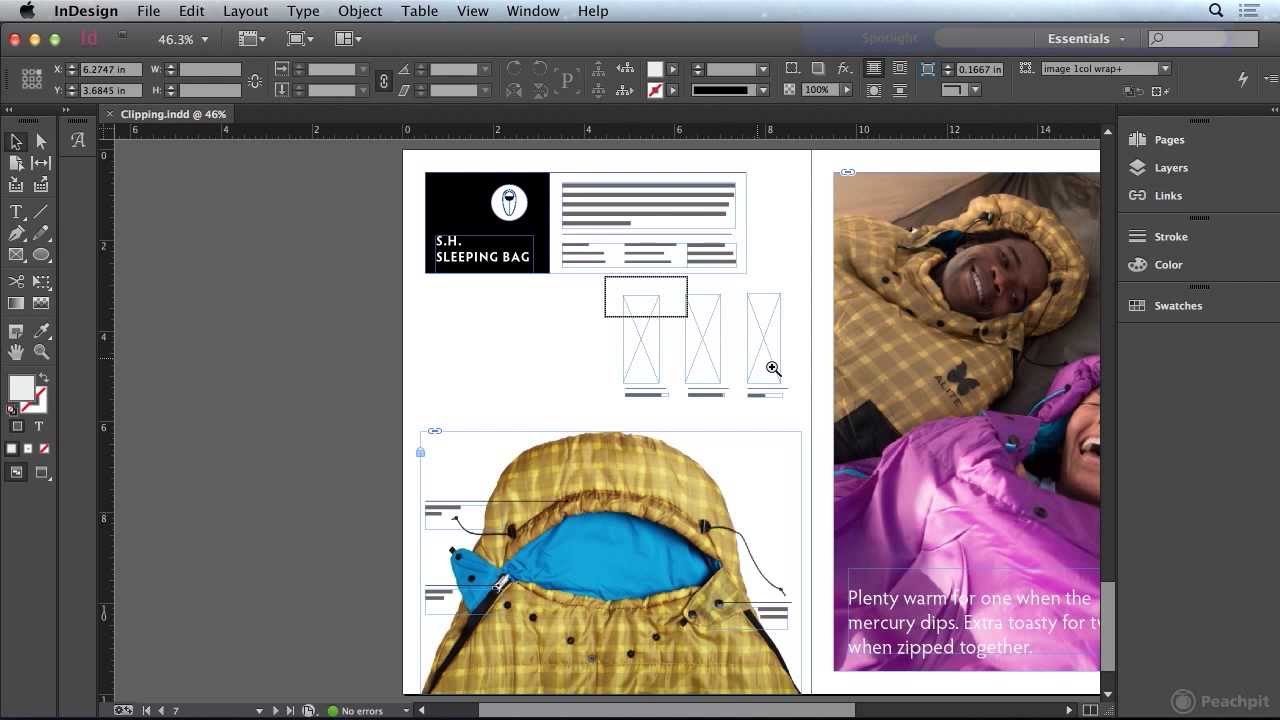The height and width of the screenshot is (720, 1280).
Task: Select the Selection tool arrow
Action: (x=16, y=142)
